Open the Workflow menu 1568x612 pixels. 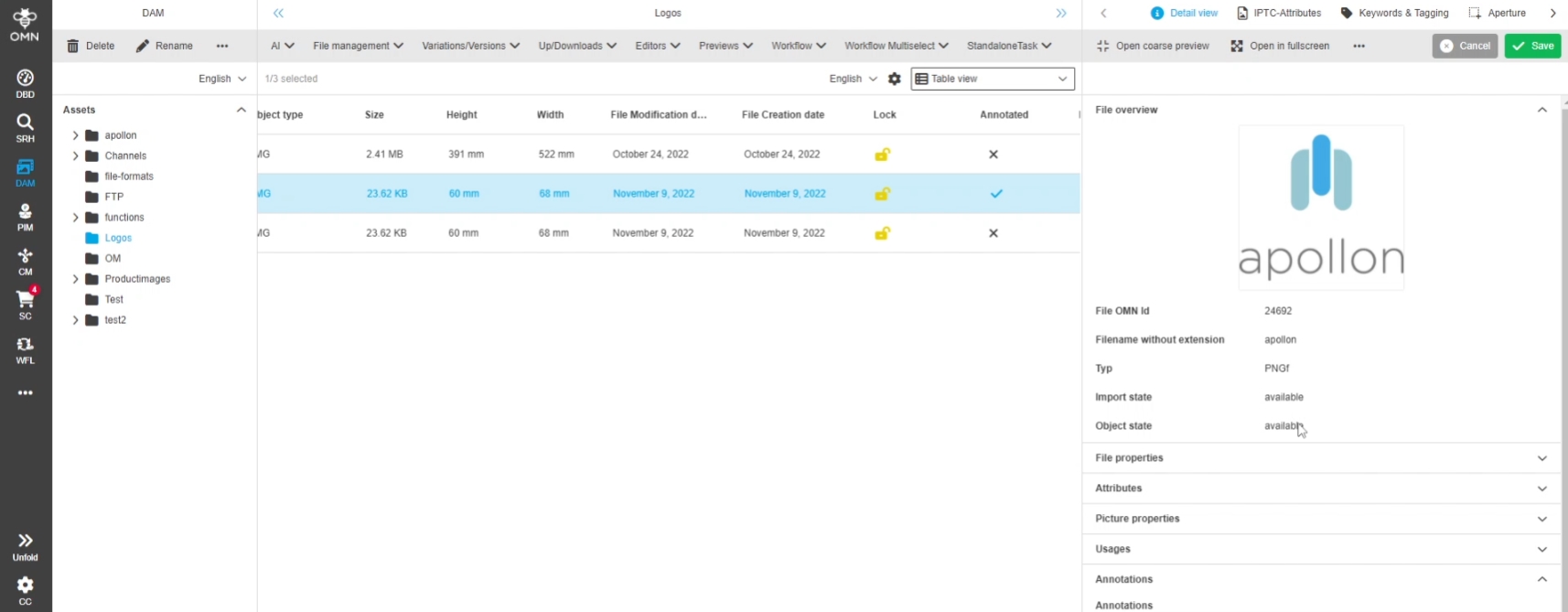click(799, 46)
